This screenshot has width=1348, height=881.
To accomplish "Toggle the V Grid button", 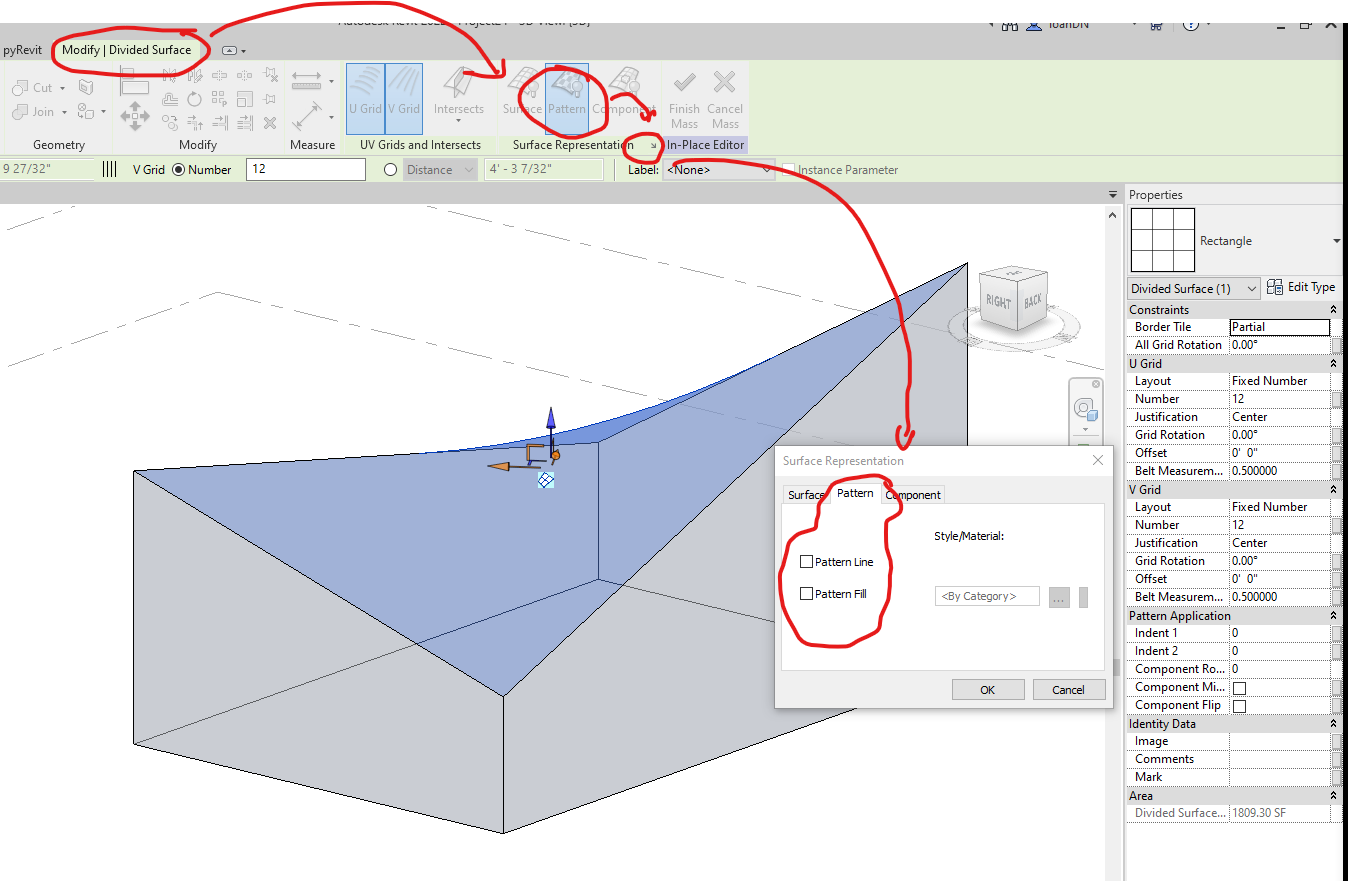I will pos(404,99).
